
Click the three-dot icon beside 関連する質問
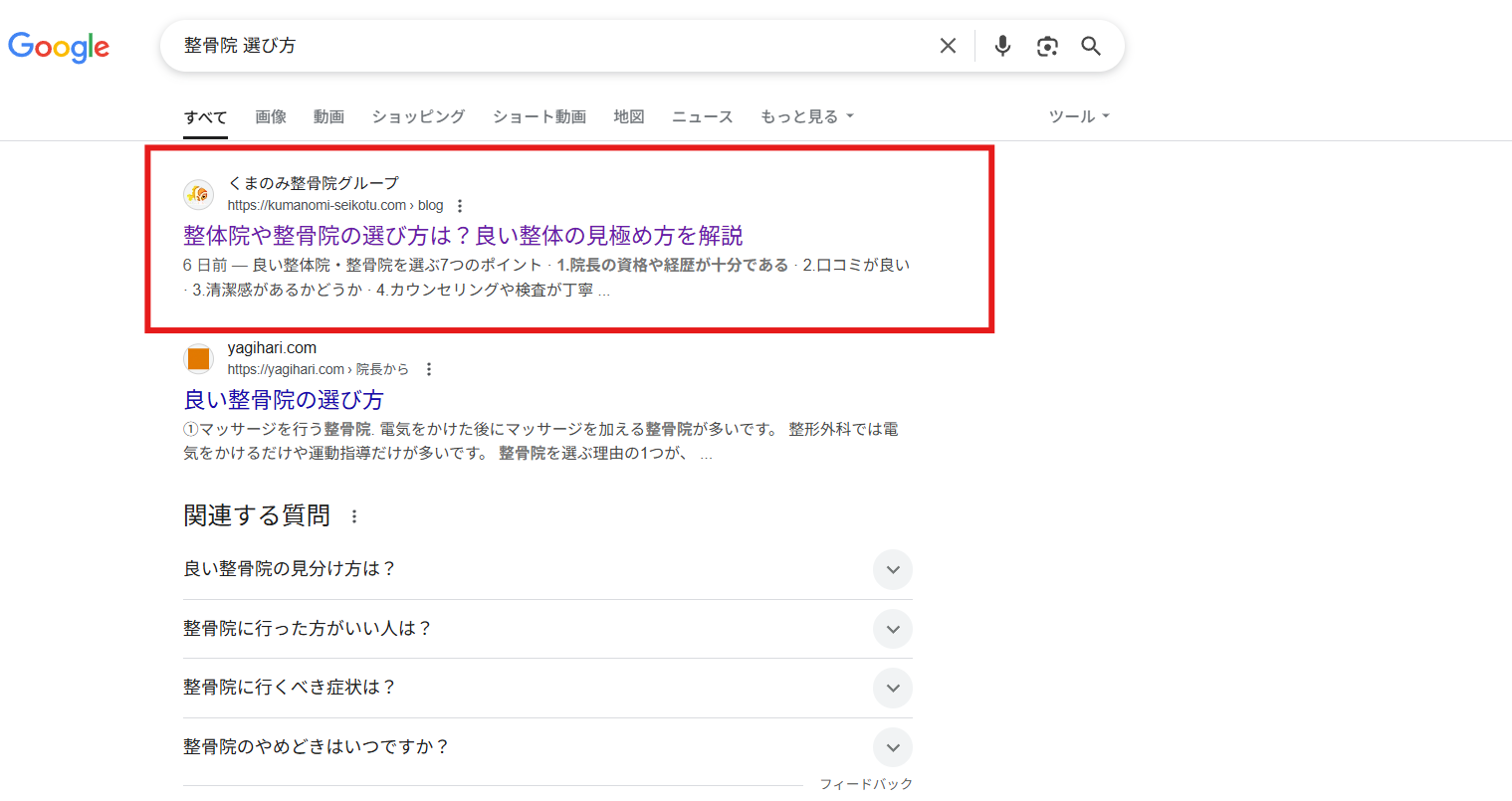(x=353, y=515)
